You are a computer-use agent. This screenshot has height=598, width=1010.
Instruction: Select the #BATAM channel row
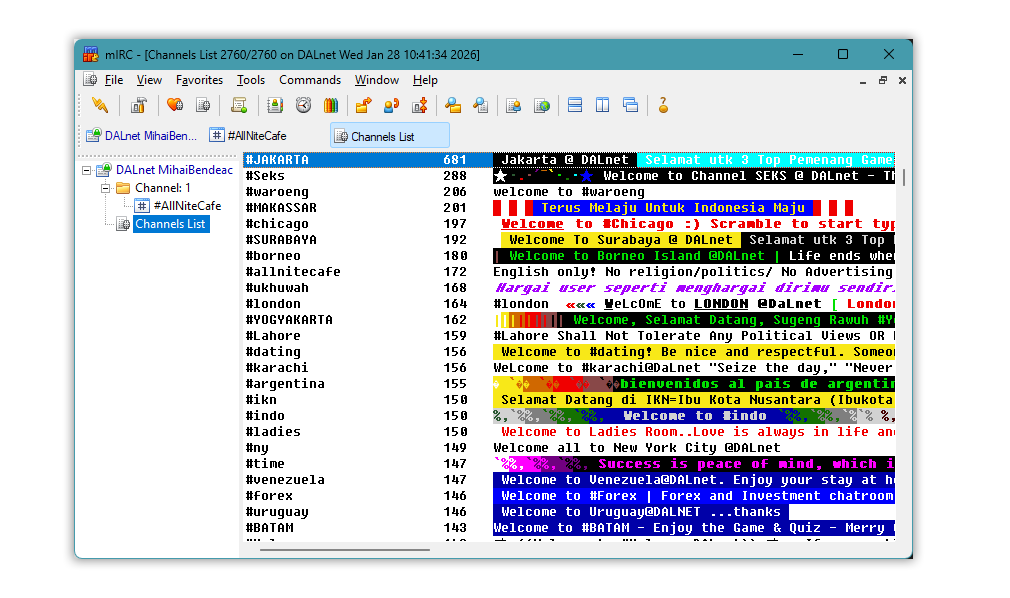[569, 528]
